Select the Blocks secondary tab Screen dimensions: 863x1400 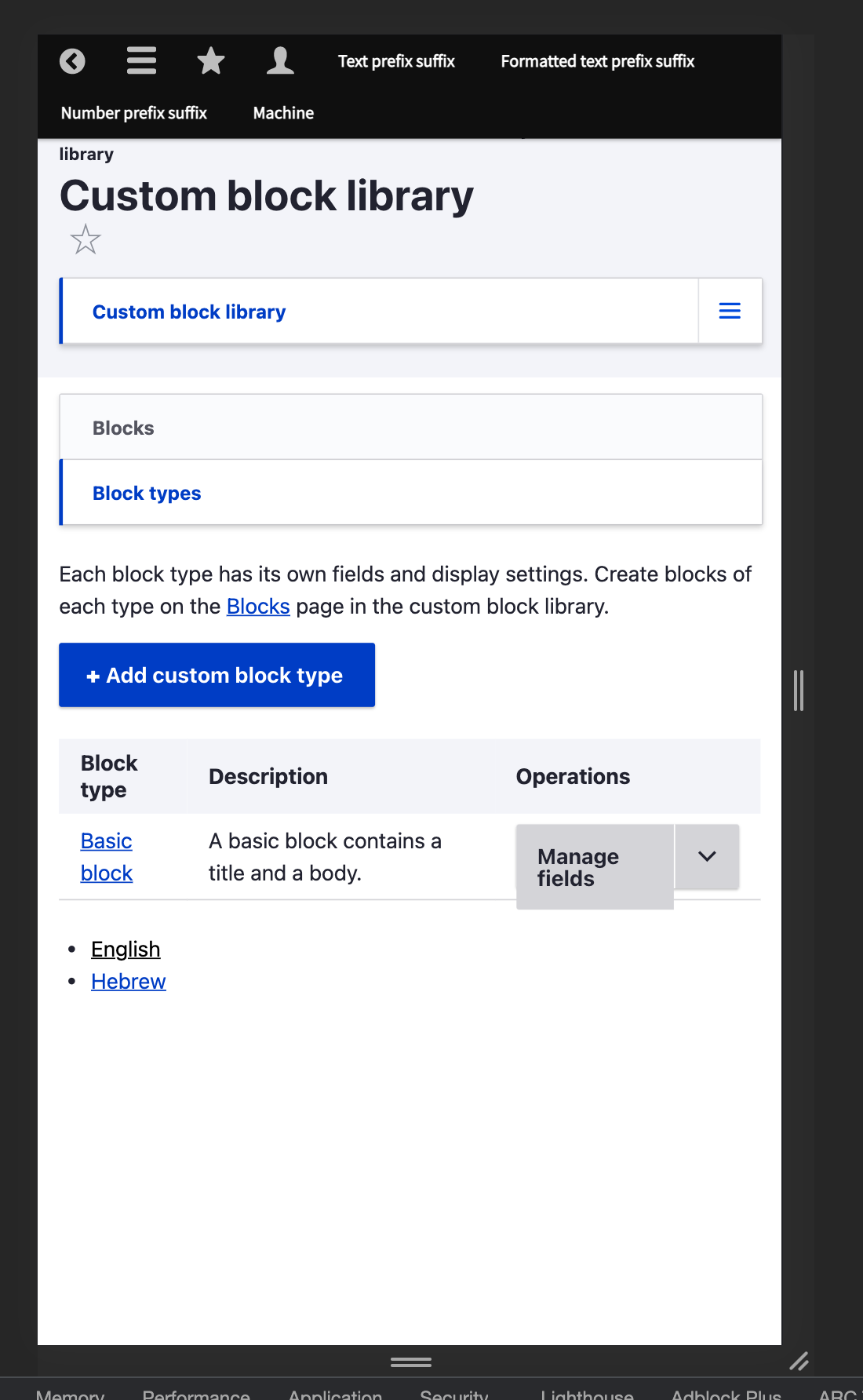[123, 428]
